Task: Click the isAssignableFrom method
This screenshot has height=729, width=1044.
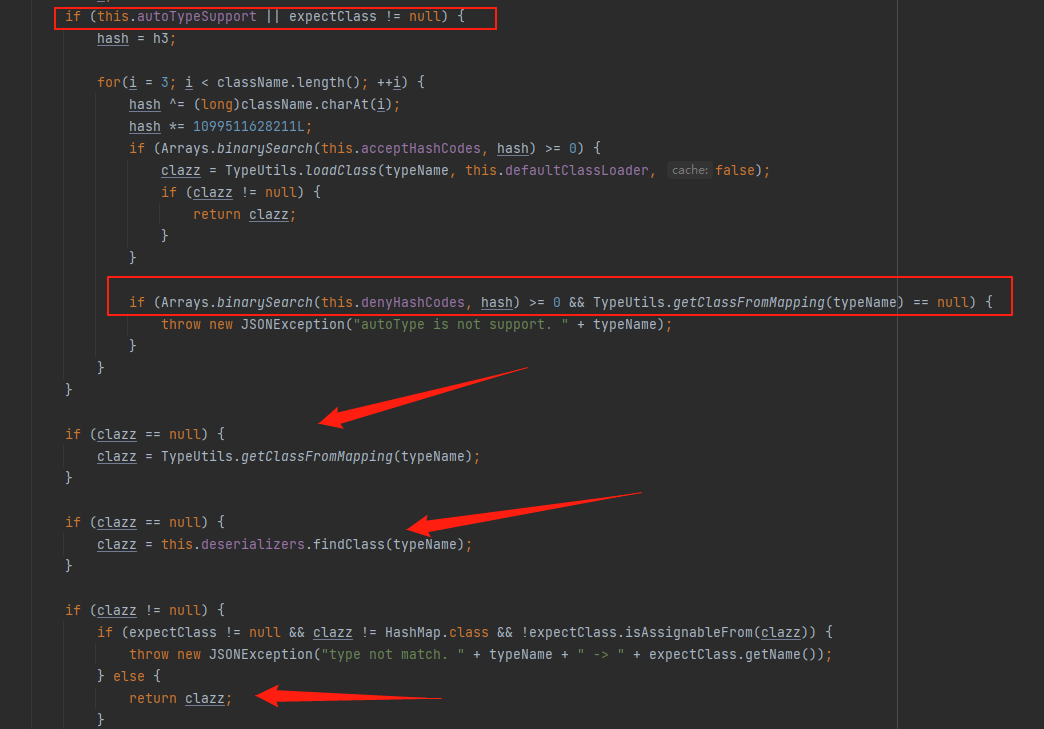Action: tap(689, 632)
